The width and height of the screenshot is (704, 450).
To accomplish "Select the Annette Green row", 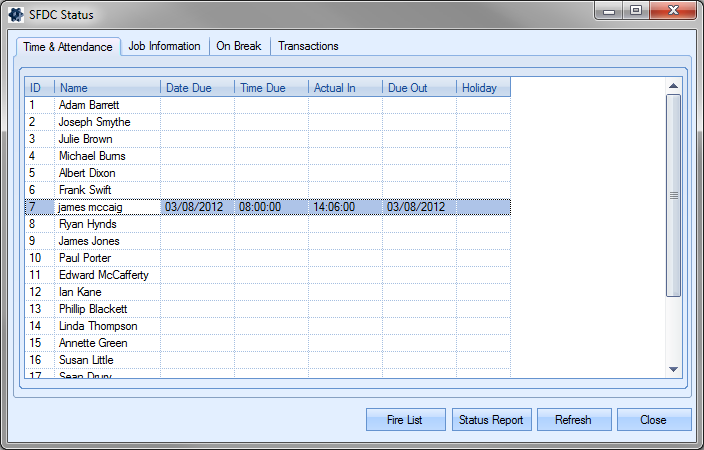I will (x=268, y=343).
